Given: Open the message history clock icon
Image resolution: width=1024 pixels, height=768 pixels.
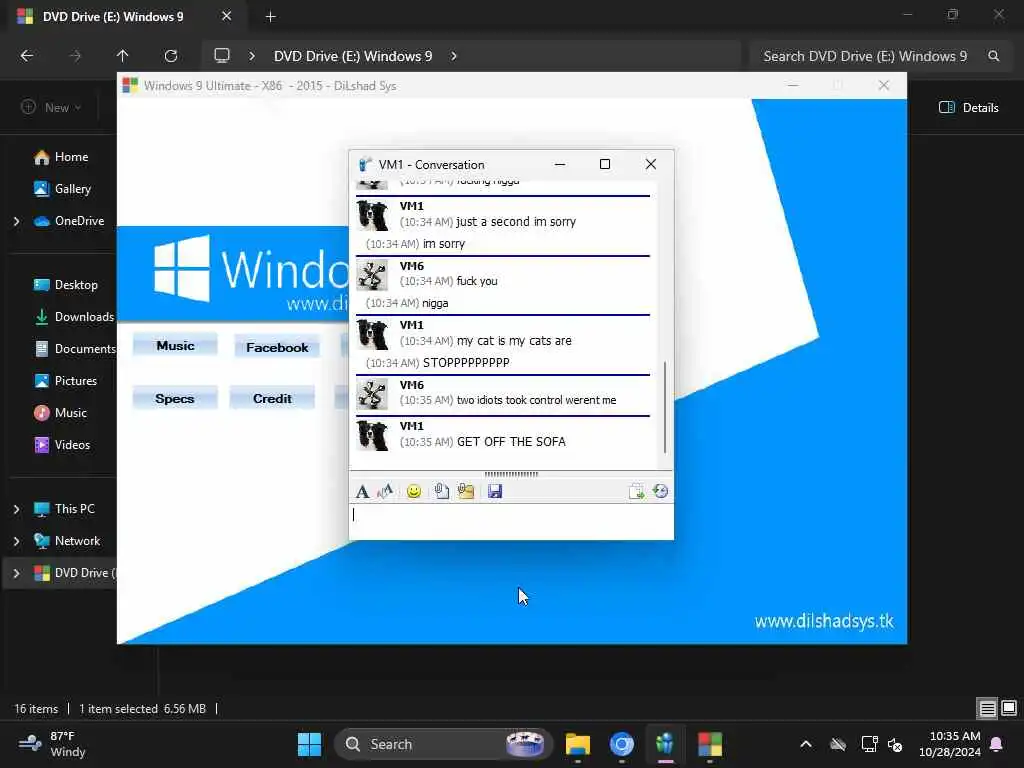Looking at the screenshot, I should coord(660,491).
